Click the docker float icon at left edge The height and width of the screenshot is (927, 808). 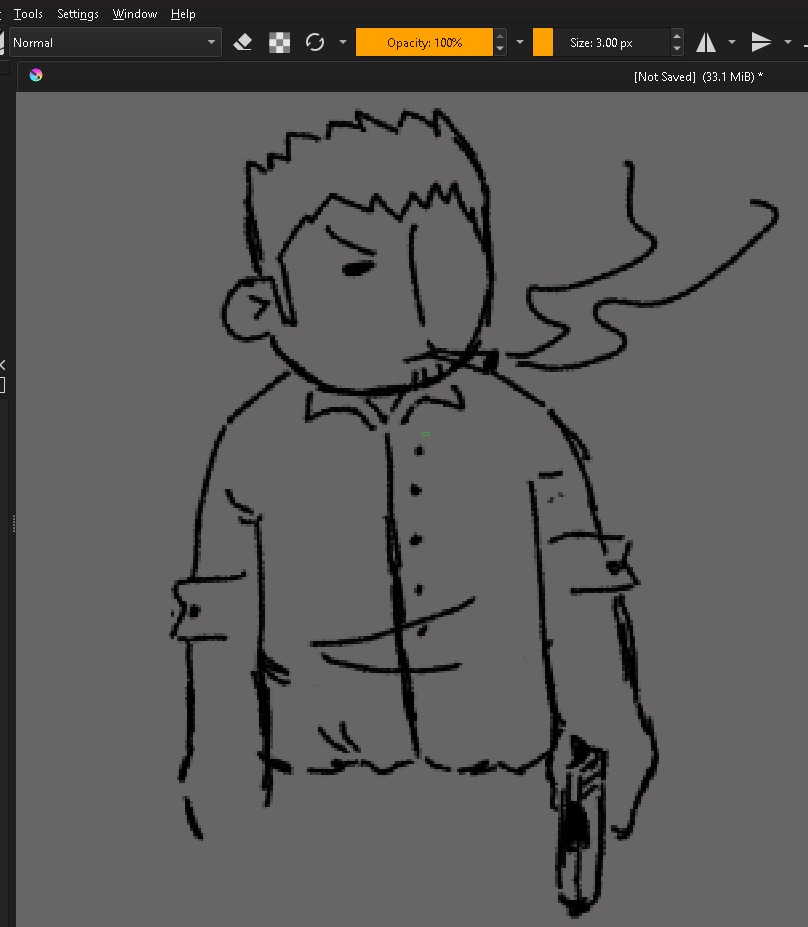pos(2,385)
